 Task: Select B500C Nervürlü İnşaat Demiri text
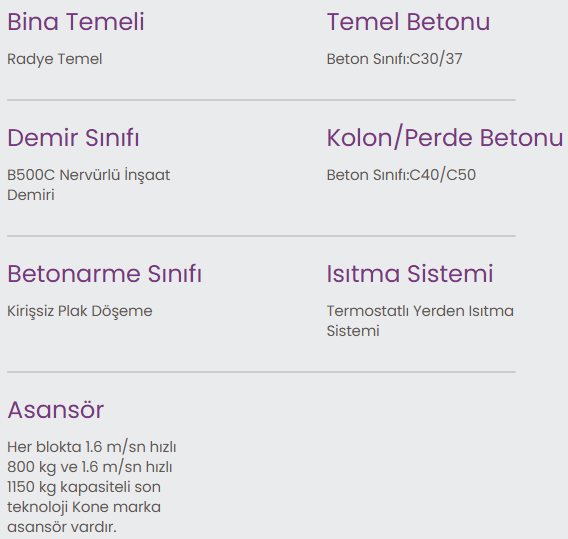89,185
